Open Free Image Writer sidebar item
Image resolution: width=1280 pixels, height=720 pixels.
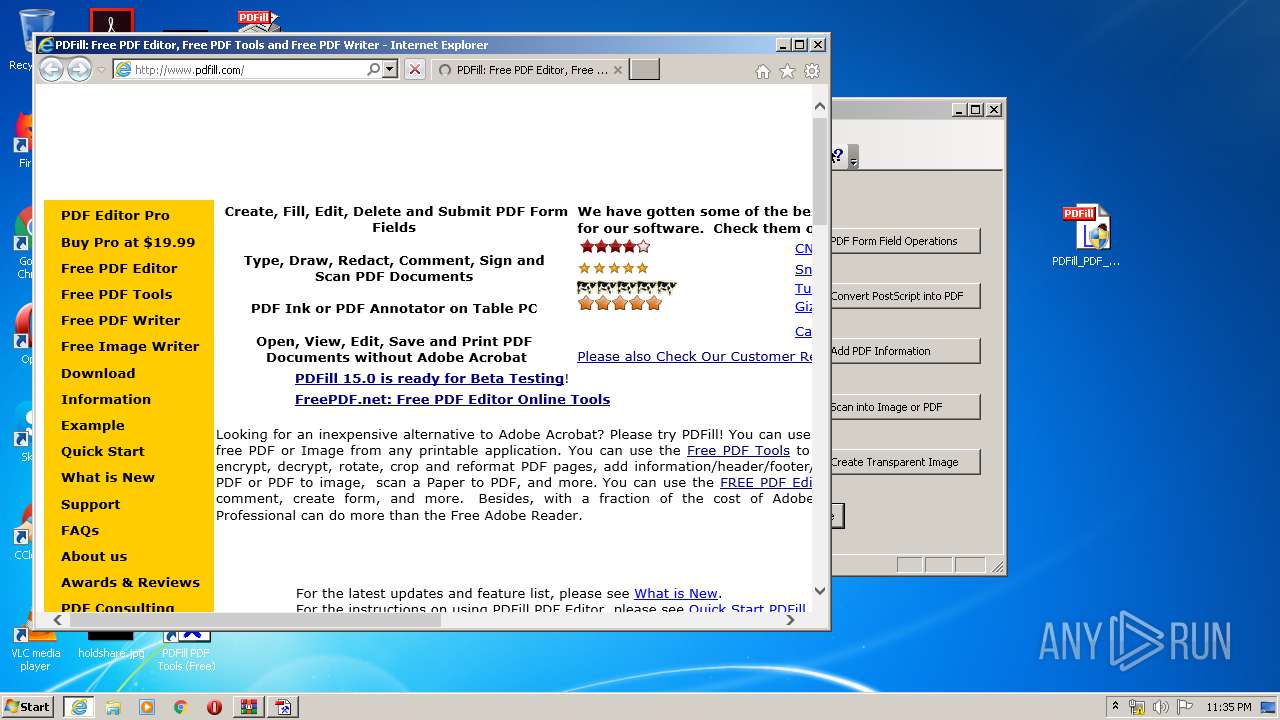click(130, 346)
